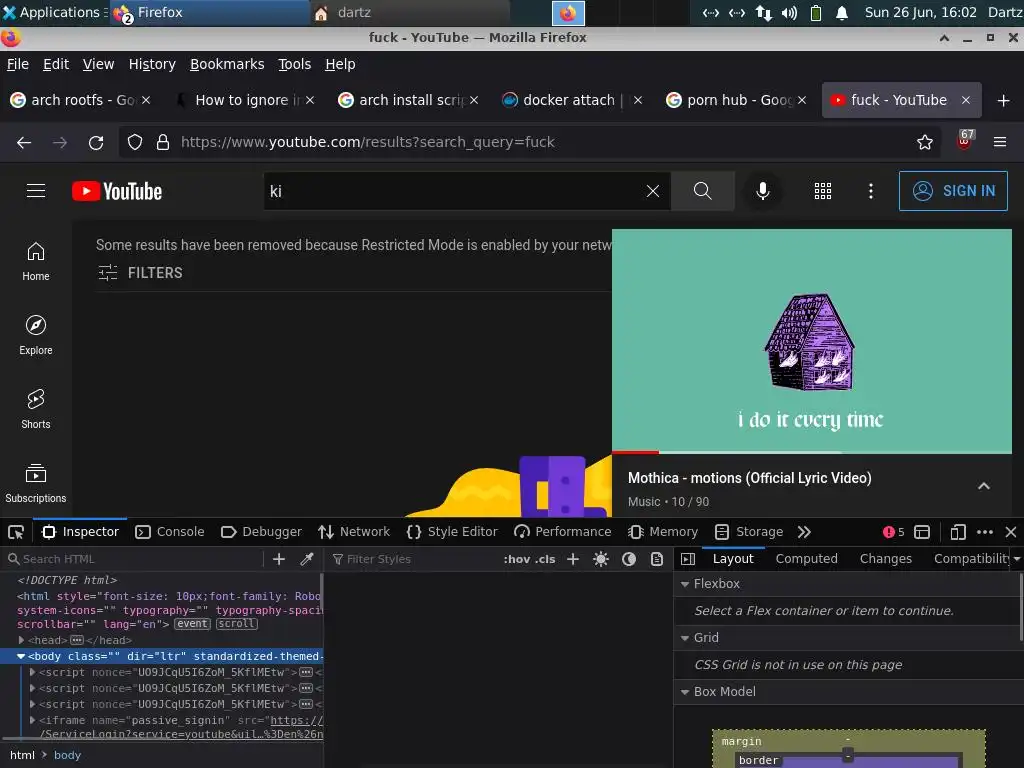Click the SIGN IN button
Screen dimensions: 1024x768
[953, 191]
